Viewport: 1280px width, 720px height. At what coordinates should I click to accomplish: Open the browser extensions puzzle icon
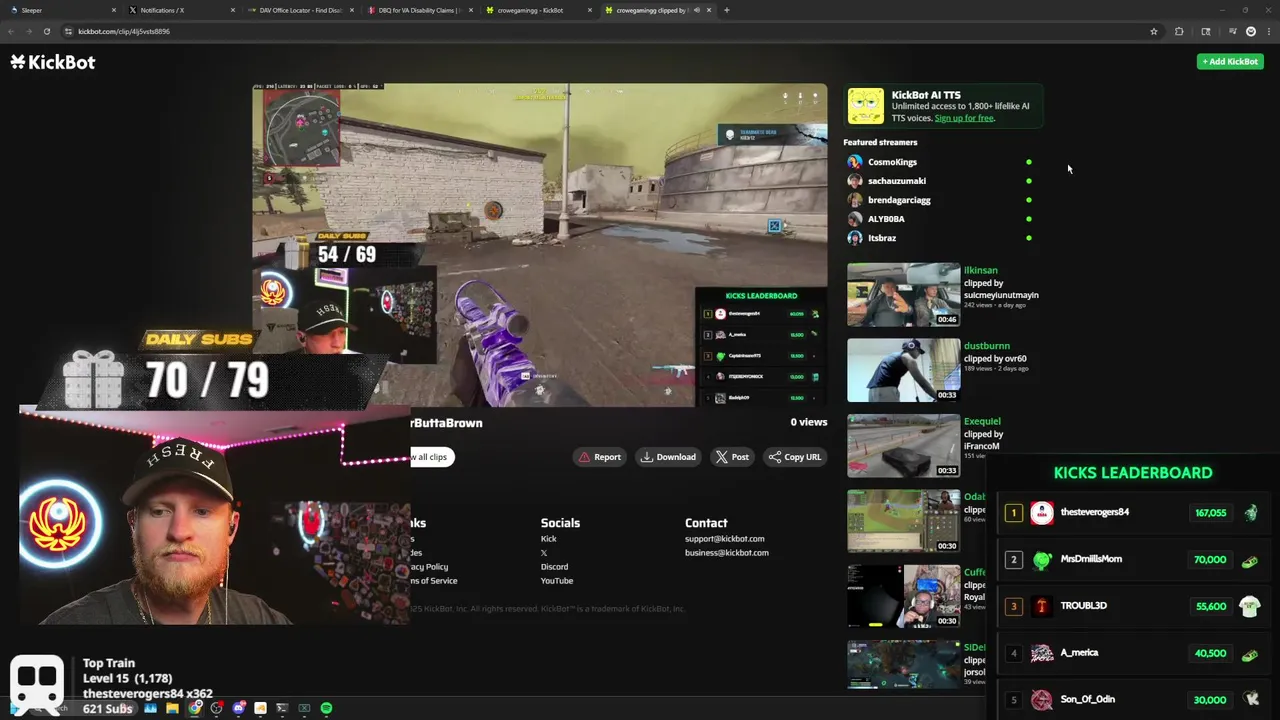tap(1179, 31)
